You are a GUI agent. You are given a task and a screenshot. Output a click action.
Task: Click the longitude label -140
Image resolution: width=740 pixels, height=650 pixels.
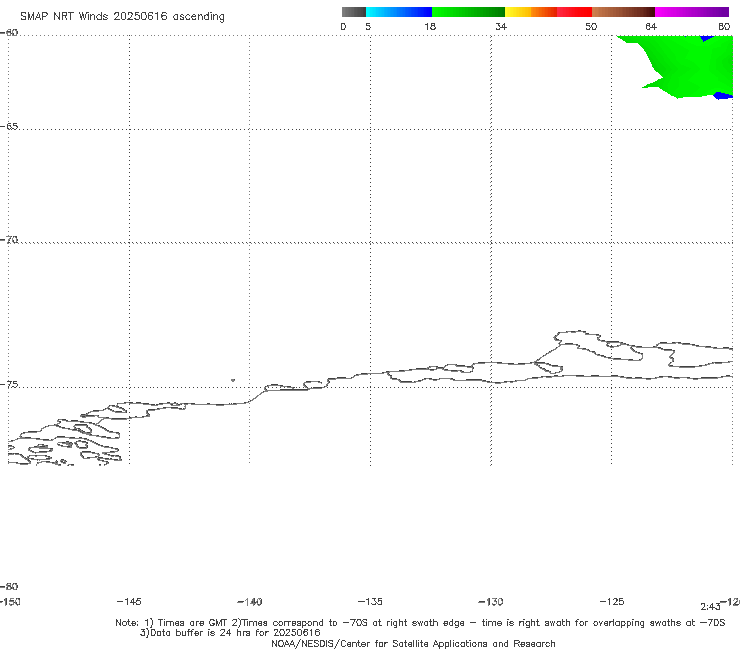coord(250,601)
